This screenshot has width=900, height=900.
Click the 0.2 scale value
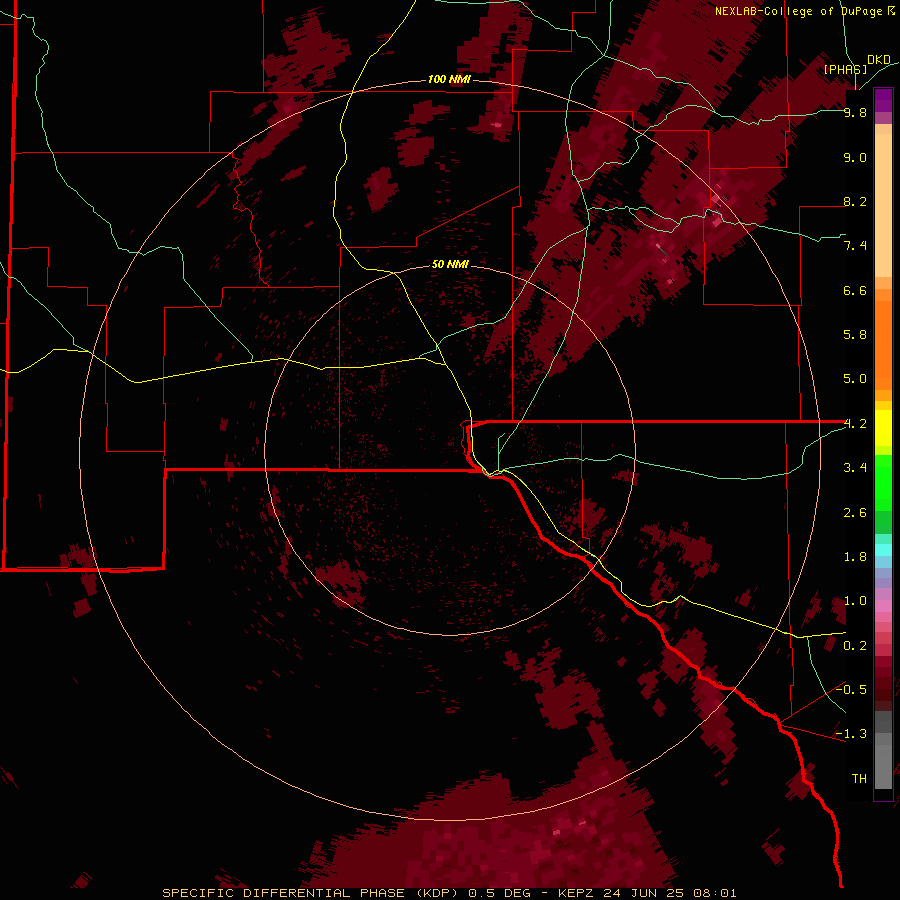tap(855, 646)
